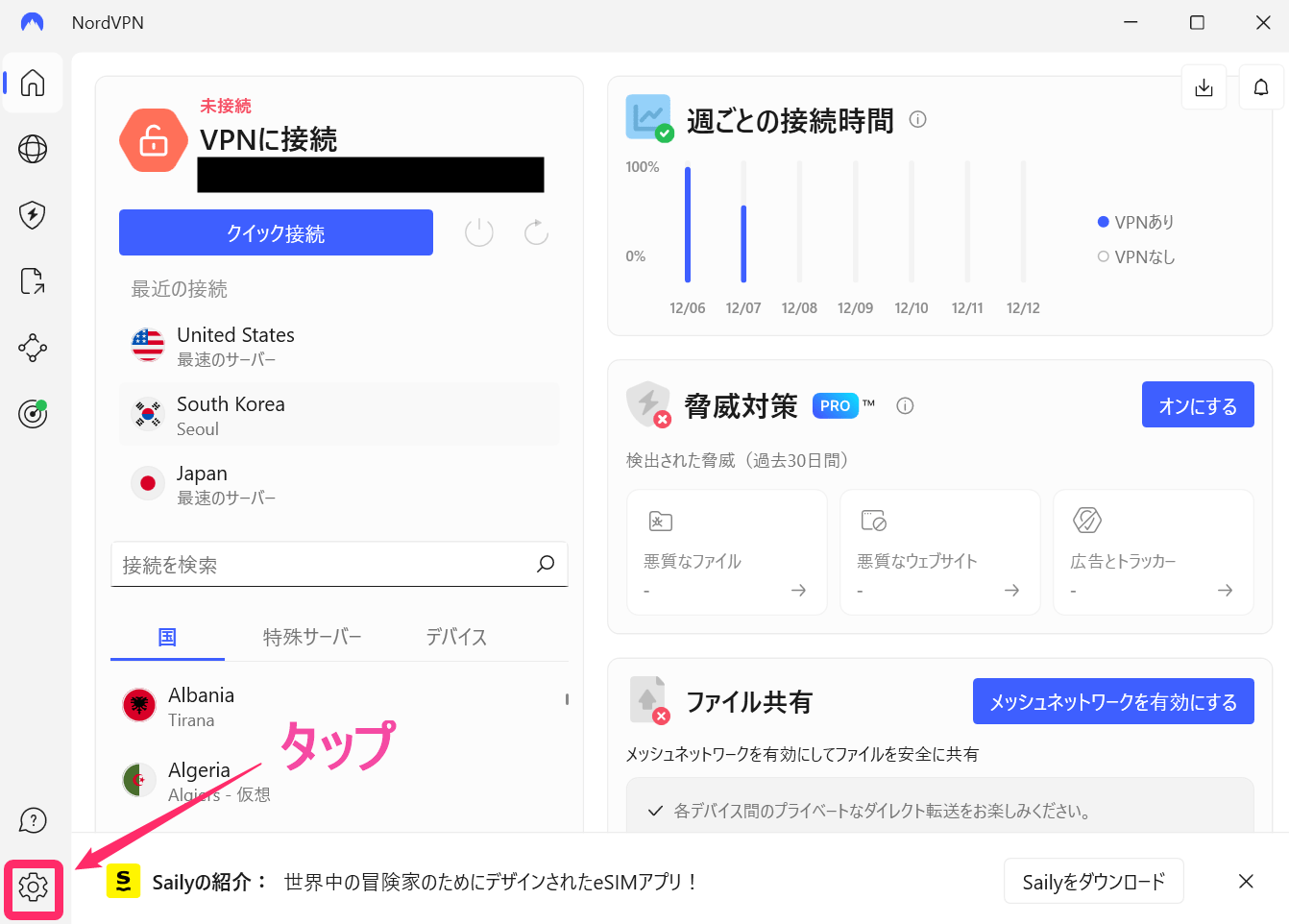Open the Threat Protection shield sidebar icon

[33, 215]
